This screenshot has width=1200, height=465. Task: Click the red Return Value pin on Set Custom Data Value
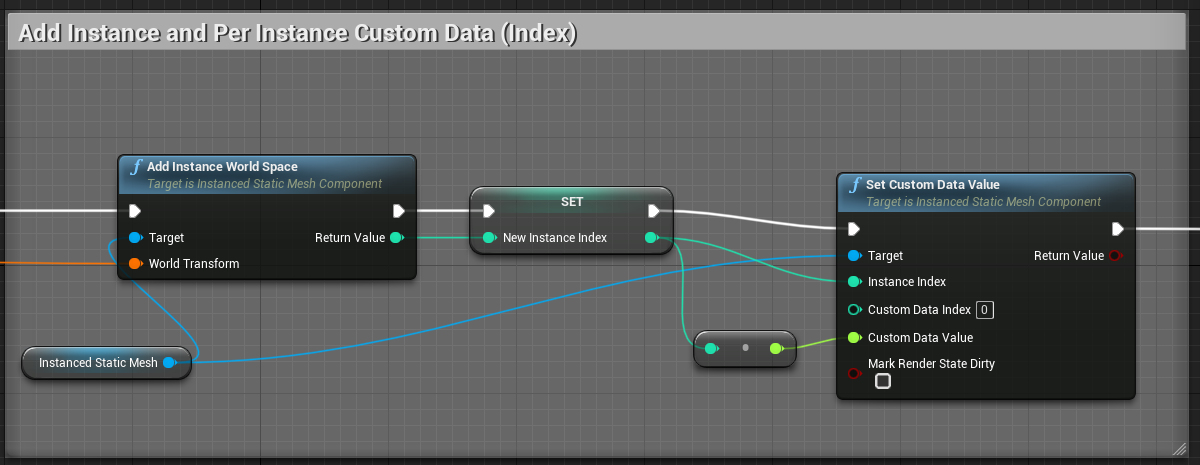pos(1115,256)
